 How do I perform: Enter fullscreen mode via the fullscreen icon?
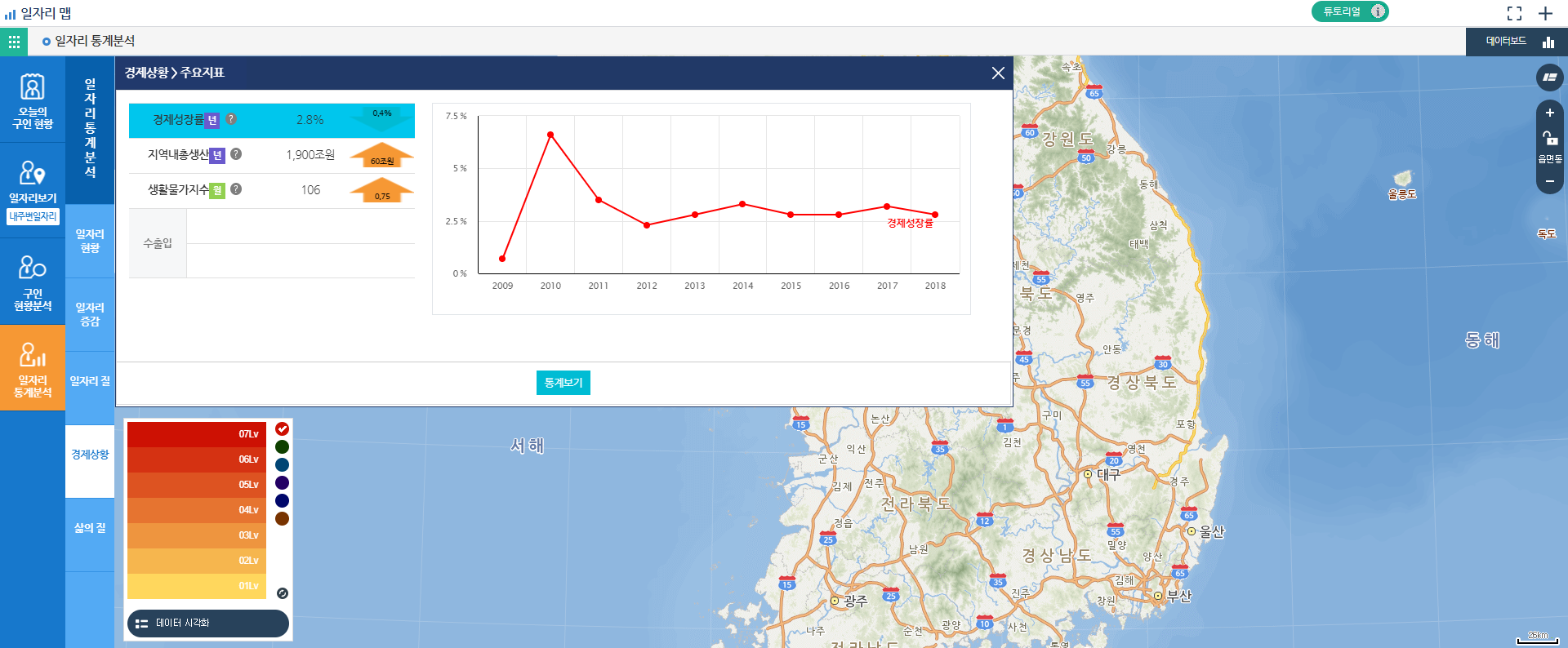(x=1514, y=13)
